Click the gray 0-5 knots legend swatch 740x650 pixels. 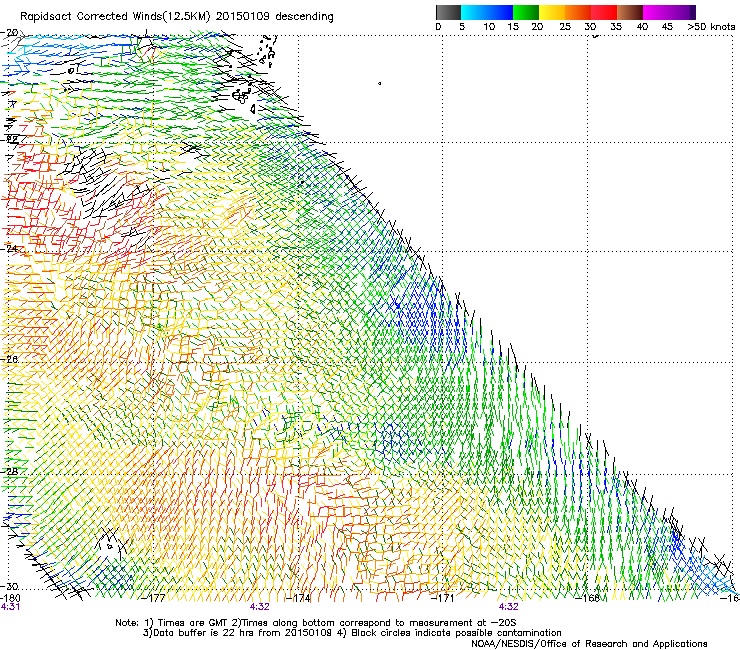(x=448, y=12)
